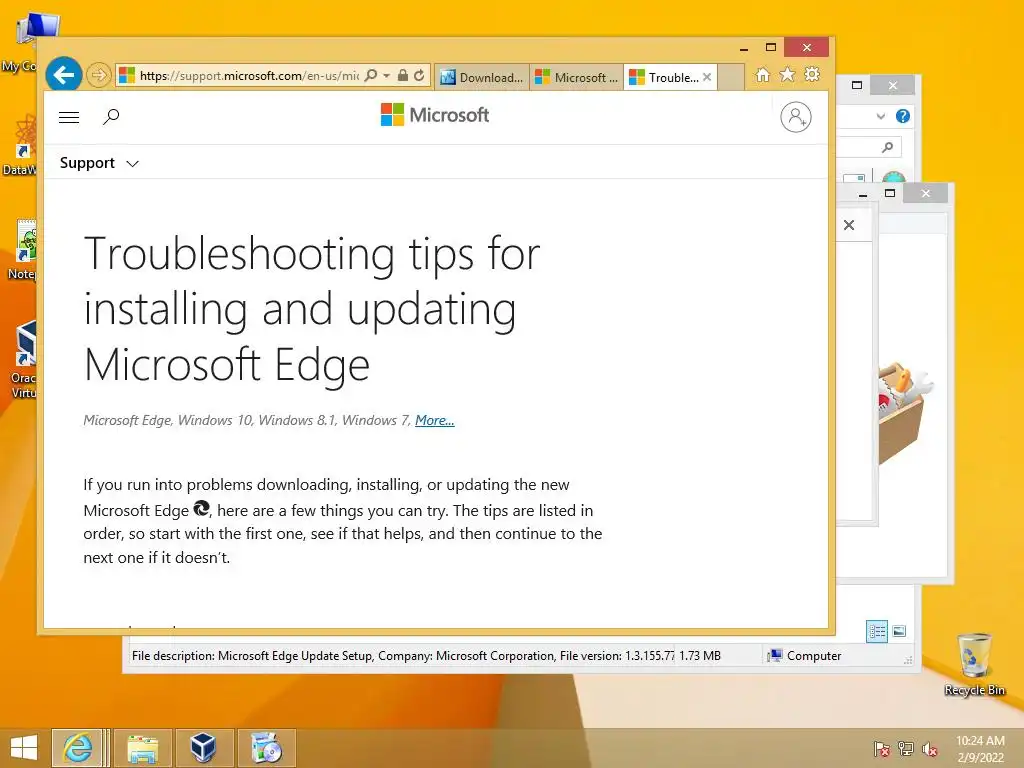1024x768 pixels.
Task: Click the security lock icon in address bar
Action: pyautogui.click(x=403, y=76)
